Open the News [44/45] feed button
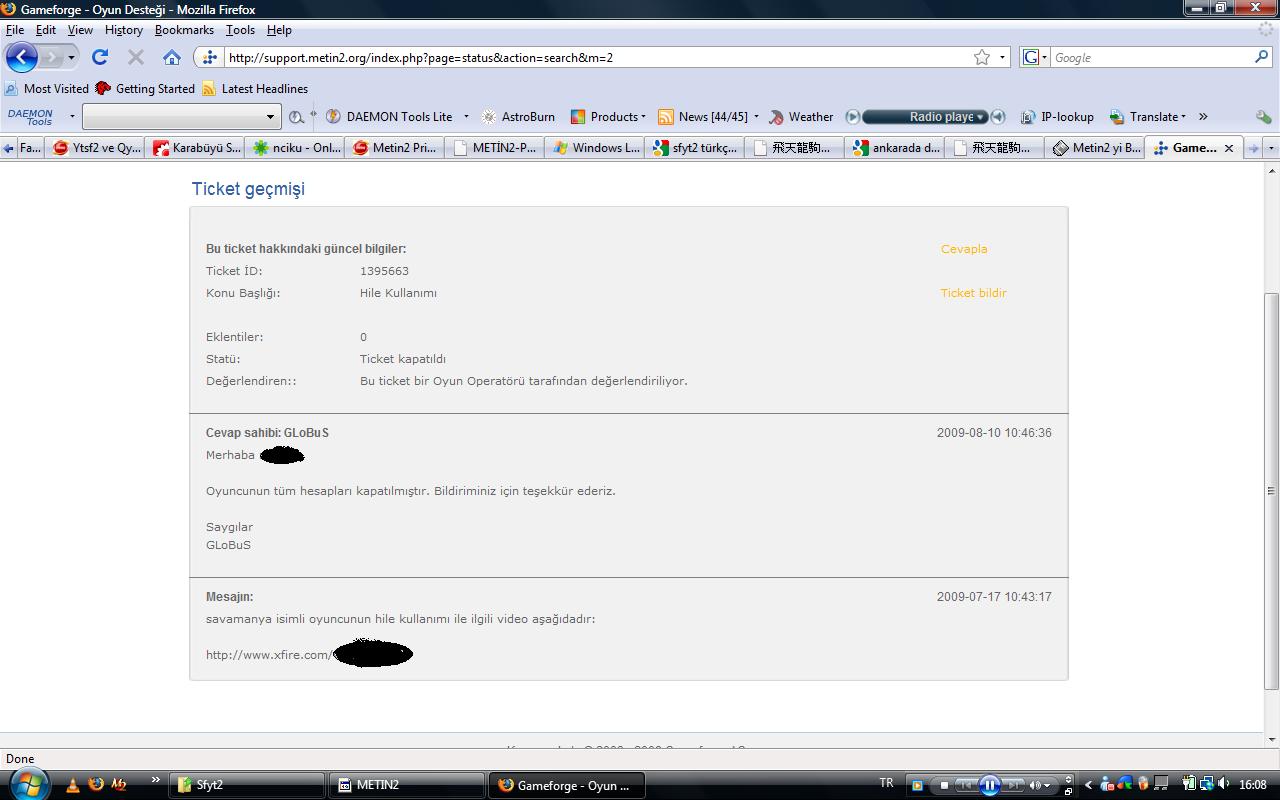This screenshot has width=1280, height=800. 703,117
